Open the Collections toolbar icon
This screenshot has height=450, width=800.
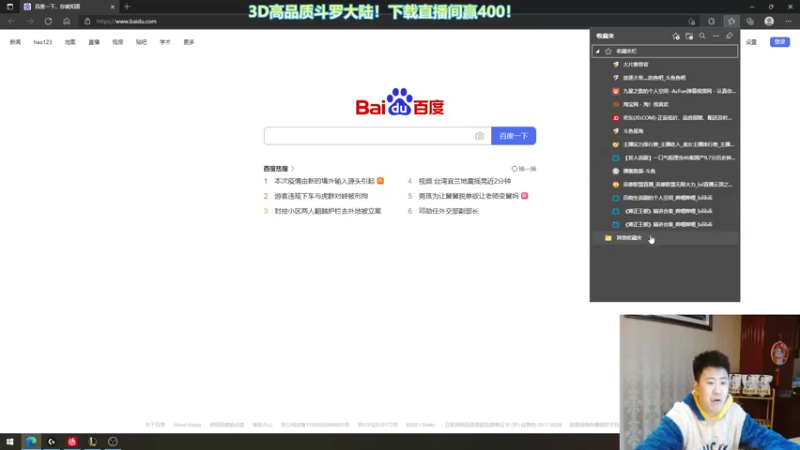(x=750, y=21)
